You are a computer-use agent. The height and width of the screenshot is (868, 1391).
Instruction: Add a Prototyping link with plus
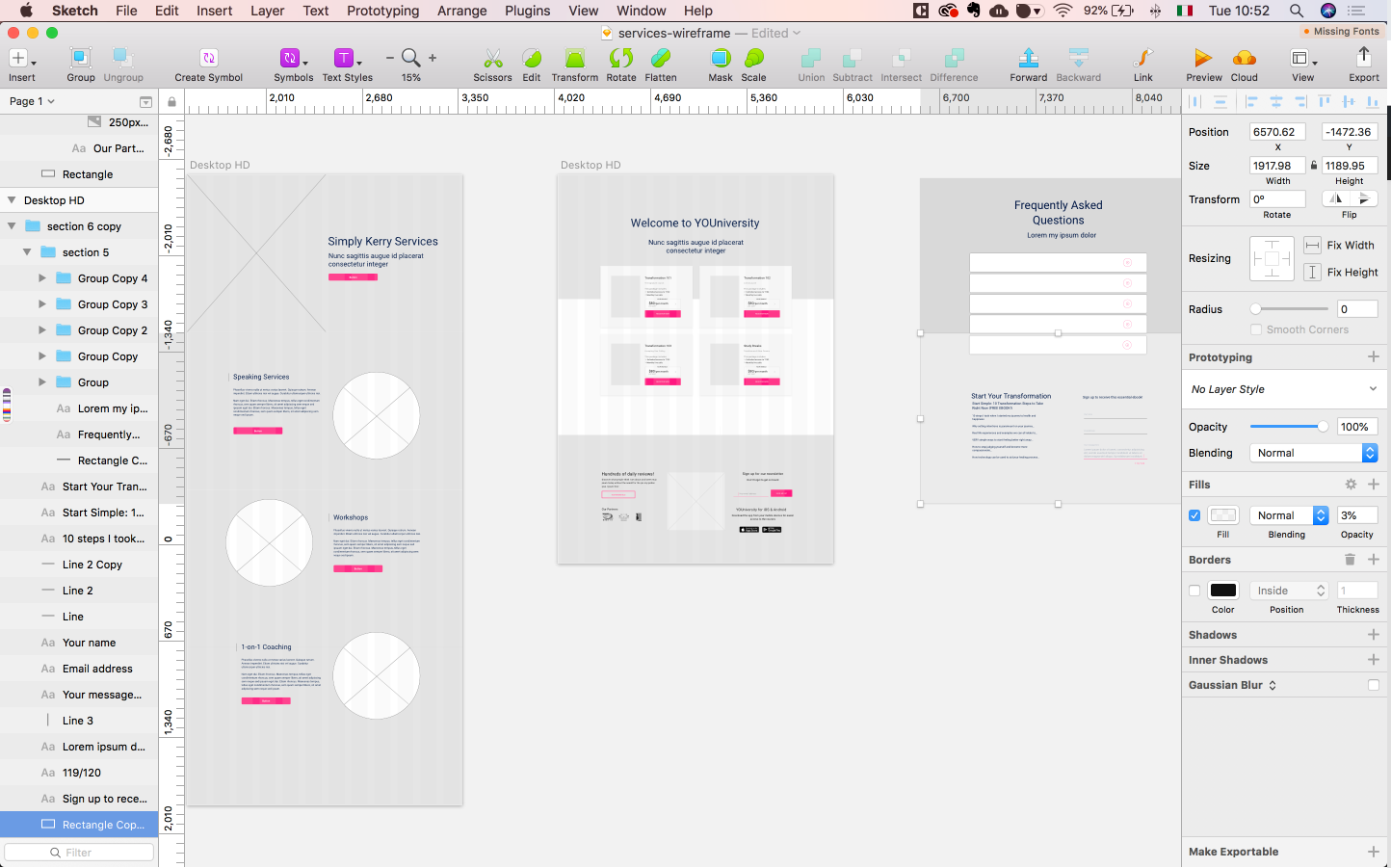[x=1374, y=357]
